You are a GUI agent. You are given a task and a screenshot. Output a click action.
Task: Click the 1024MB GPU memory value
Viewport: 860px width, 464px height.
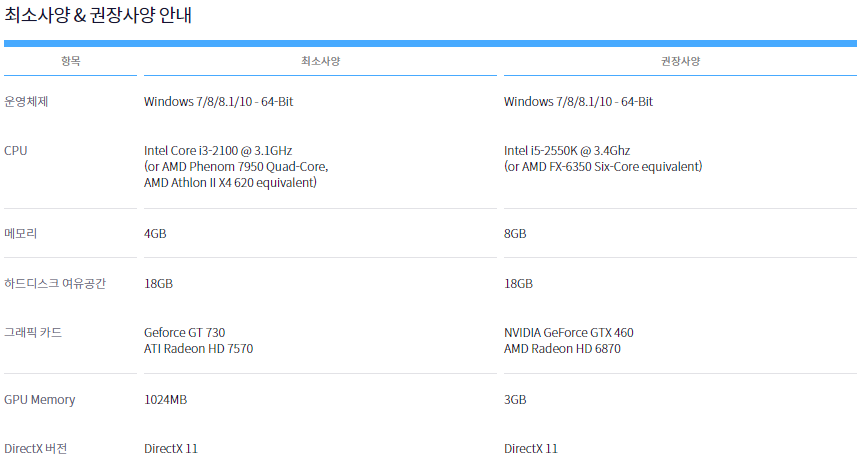tap(166, 400)
